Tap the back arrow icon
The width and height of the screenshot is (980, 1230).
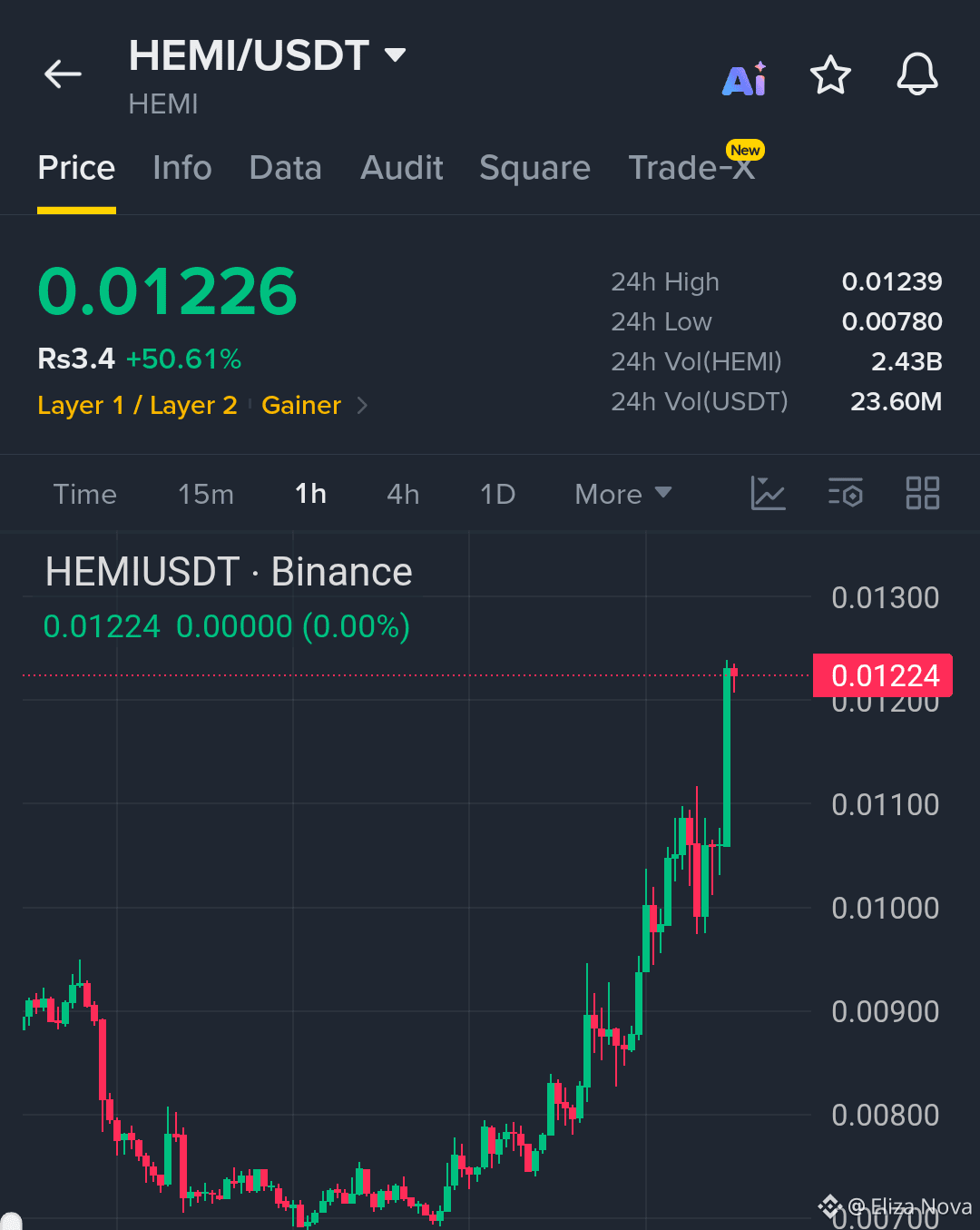[x=63, y=74]
